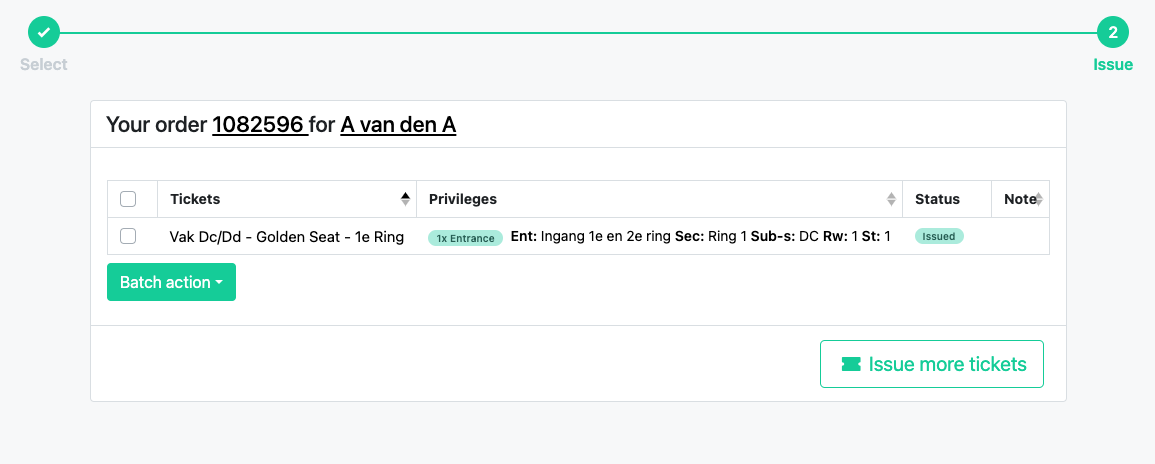The height and width of the screenshot is (464, 1155).
Task: Click the Select step label
Action: (x=43, y=64)
